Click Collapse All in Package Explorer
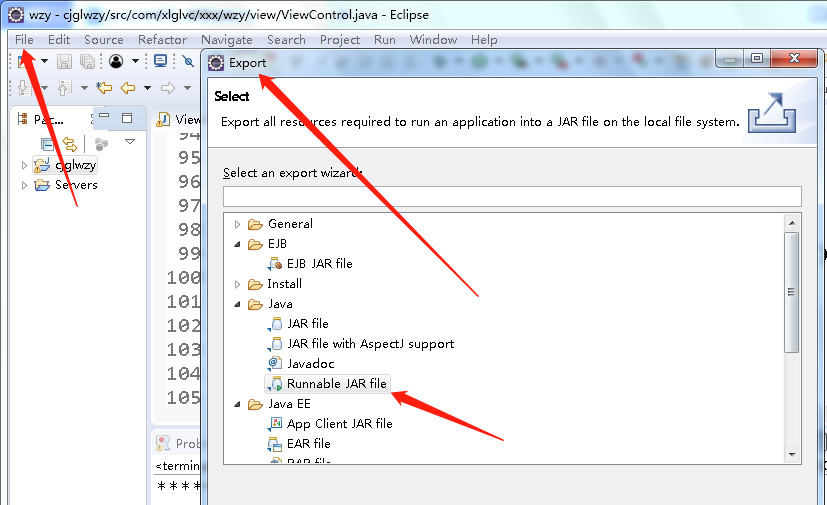The height and width of the screenshot is (505, 827). pos(47,144)
